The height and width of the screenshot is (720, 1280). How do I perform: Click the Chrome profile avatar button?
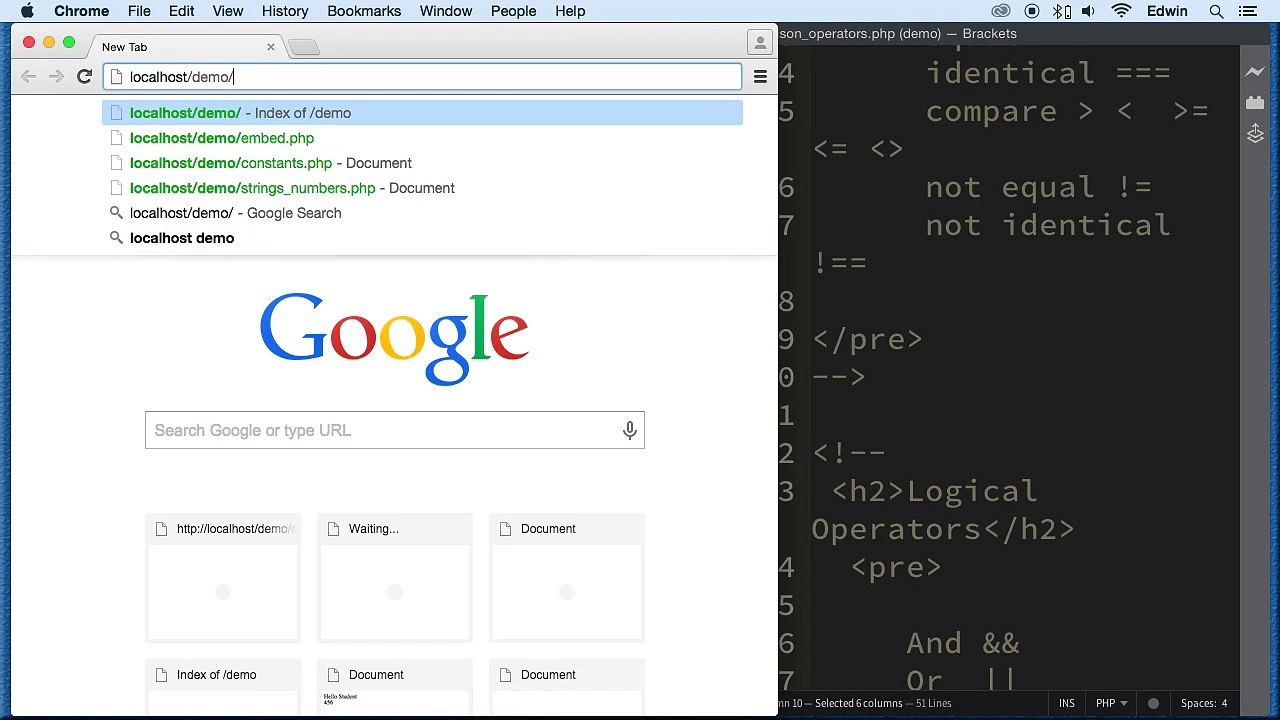(760, 43)
